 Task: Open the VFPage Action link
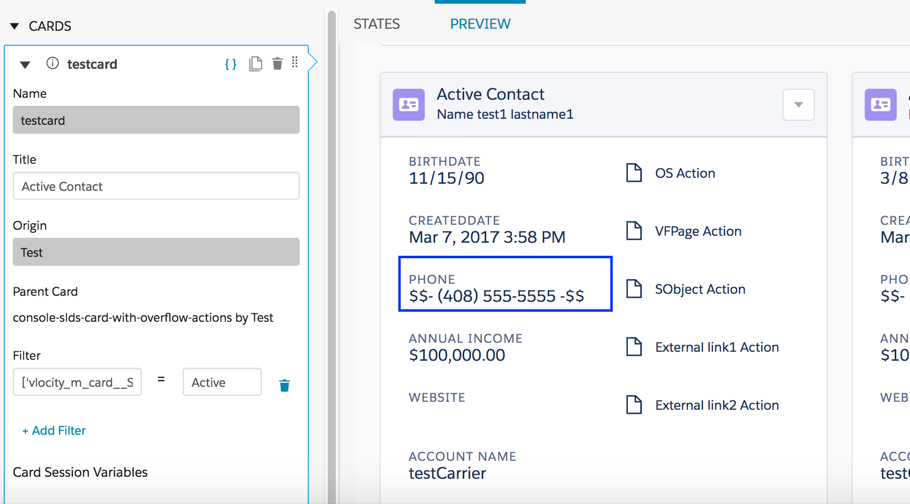point(698,231)
